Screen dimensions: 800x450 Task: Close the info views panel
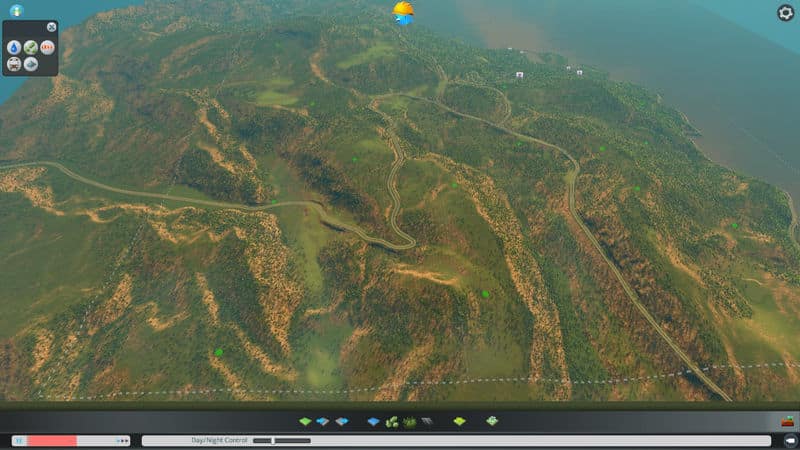(x=51, y=27)
